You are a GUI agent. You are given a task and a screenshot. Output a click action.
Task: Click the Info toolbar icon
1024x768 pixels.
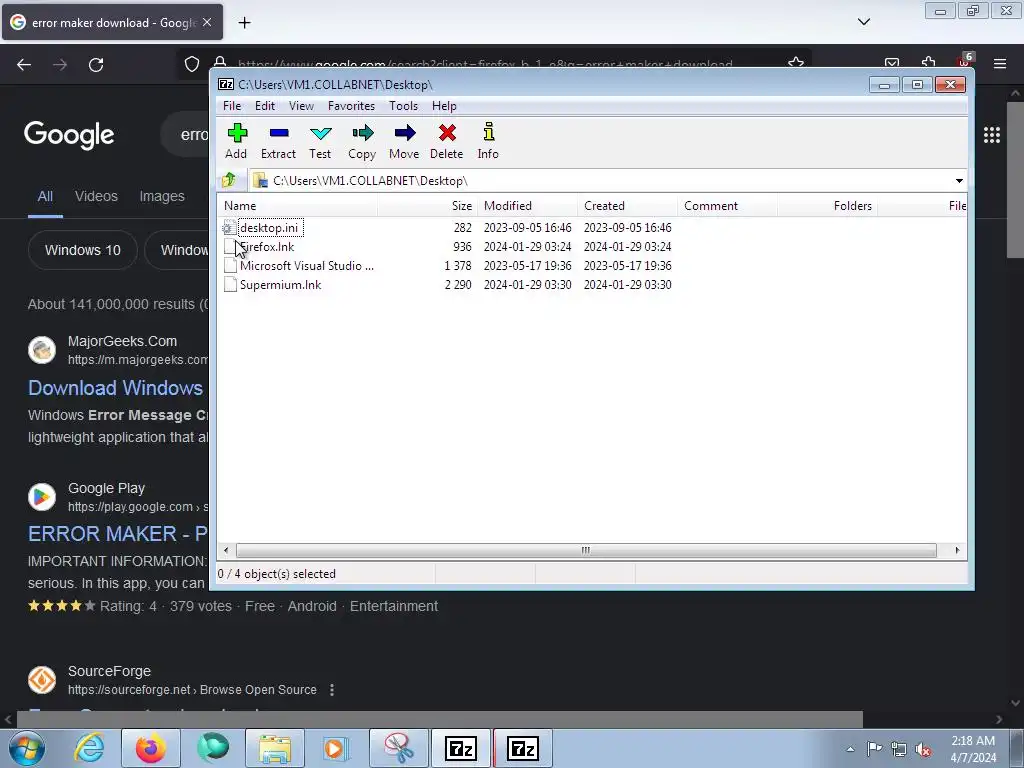[x=488, y=132]
